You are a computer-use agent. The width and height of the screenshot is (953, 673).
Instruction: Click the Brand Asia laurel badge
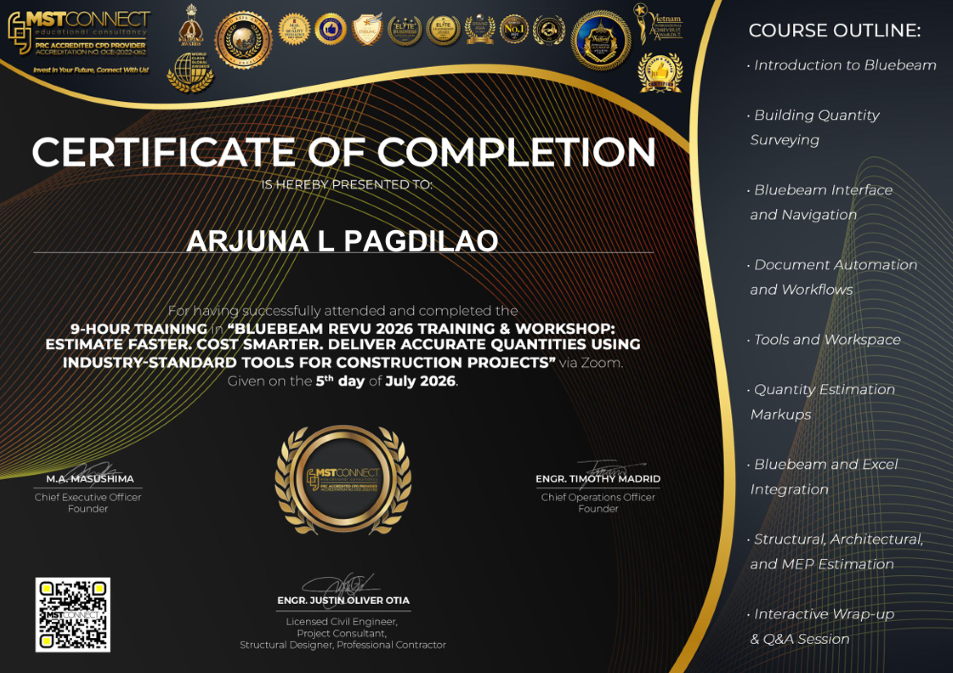click(480, 29)
